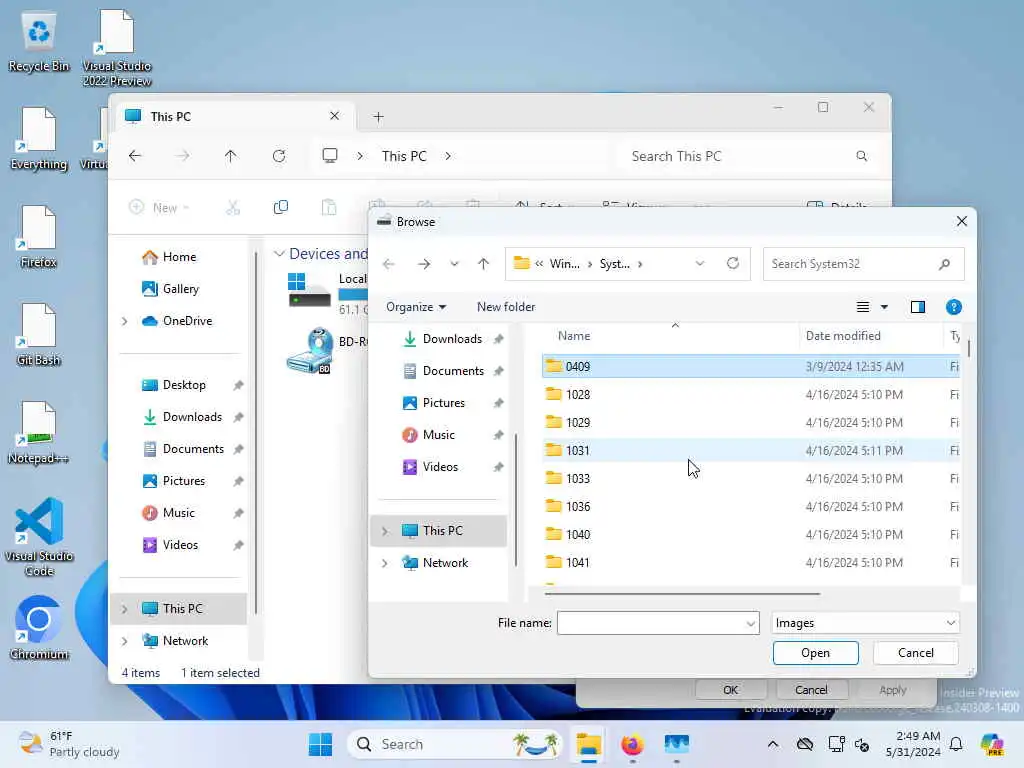Go up one folder in Browse dialog
The width and height of the screenshot is (1024, 768).
click(483, 264)
